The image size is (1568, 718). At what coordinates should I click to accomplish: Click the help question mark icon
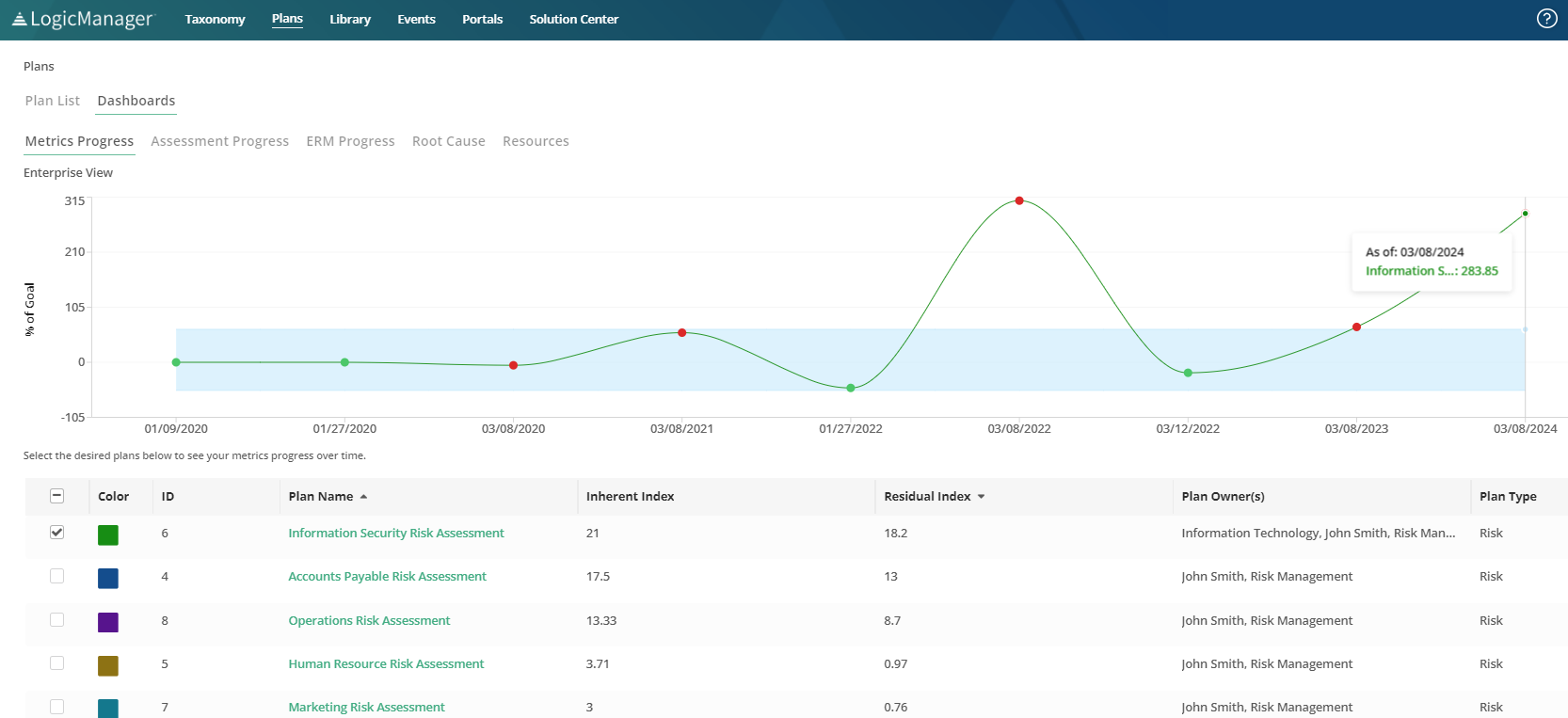coord(1546,19)
